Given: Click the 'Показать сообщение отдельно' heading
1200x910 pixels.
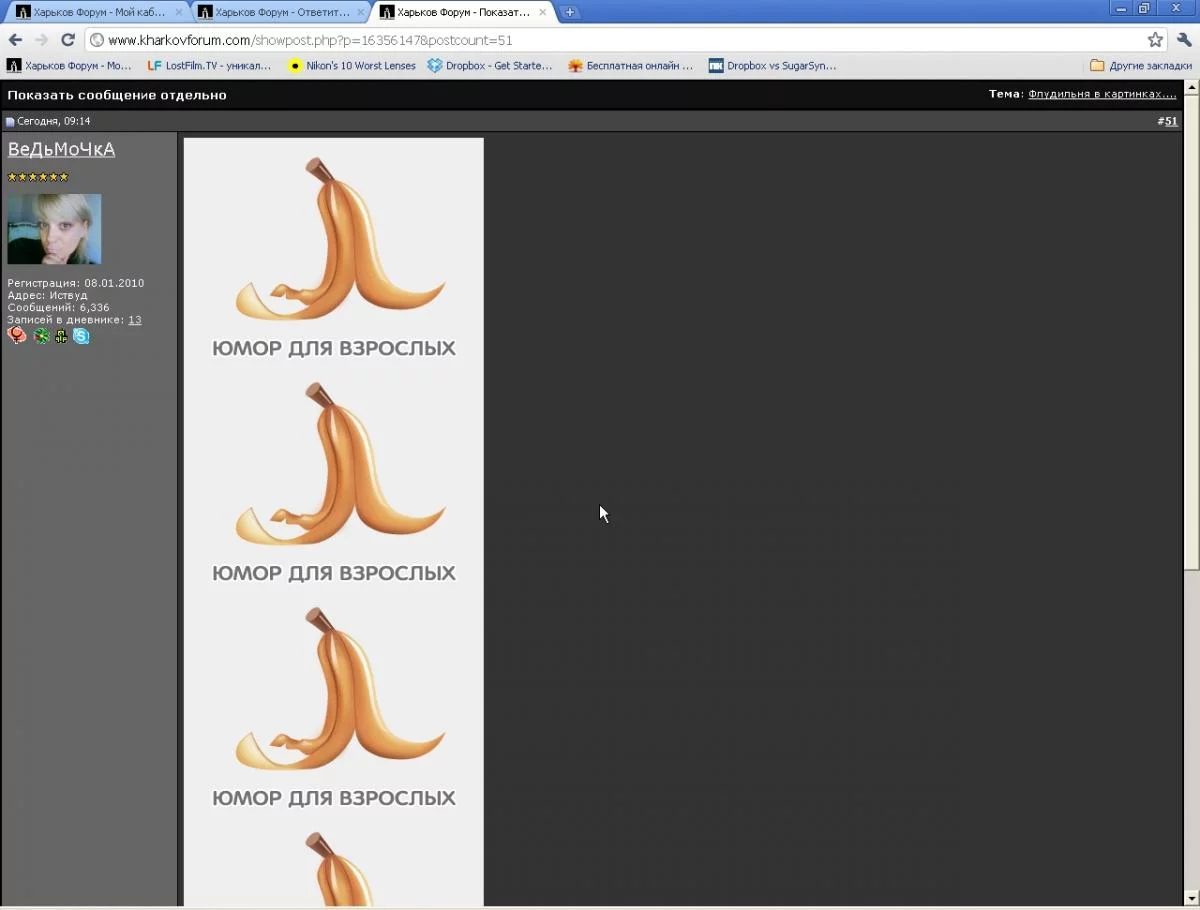Looking at the screenshot, I should [x=117, y=95].
